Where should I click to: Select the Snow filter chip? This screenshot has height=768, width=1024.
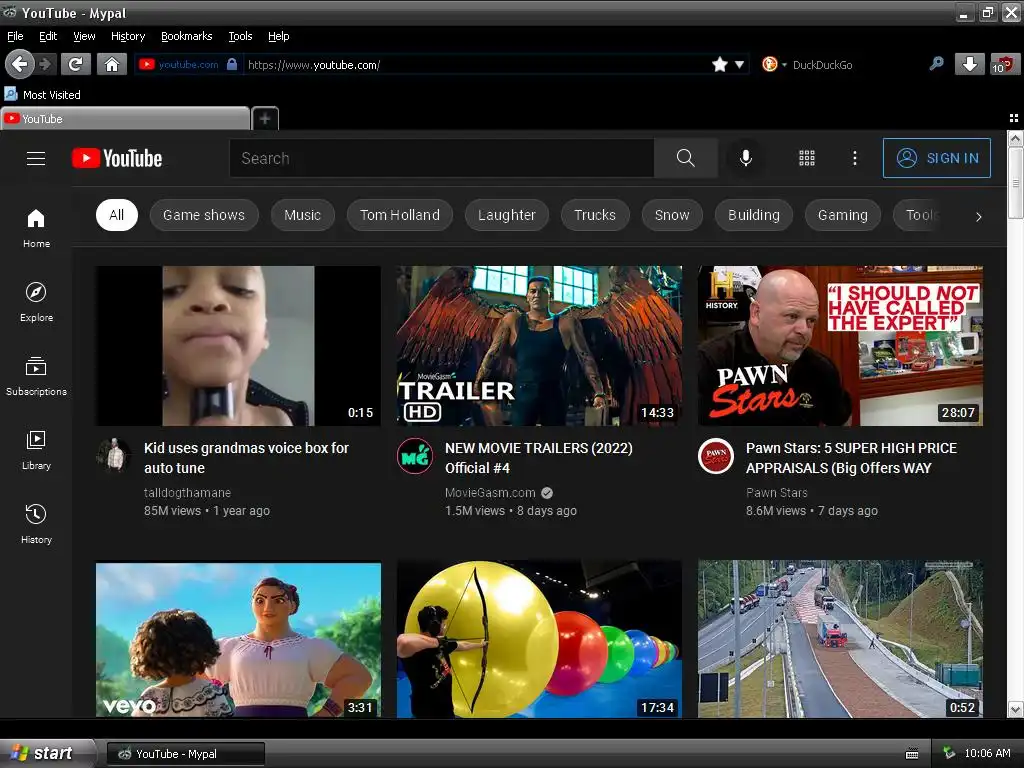point(672,215)
